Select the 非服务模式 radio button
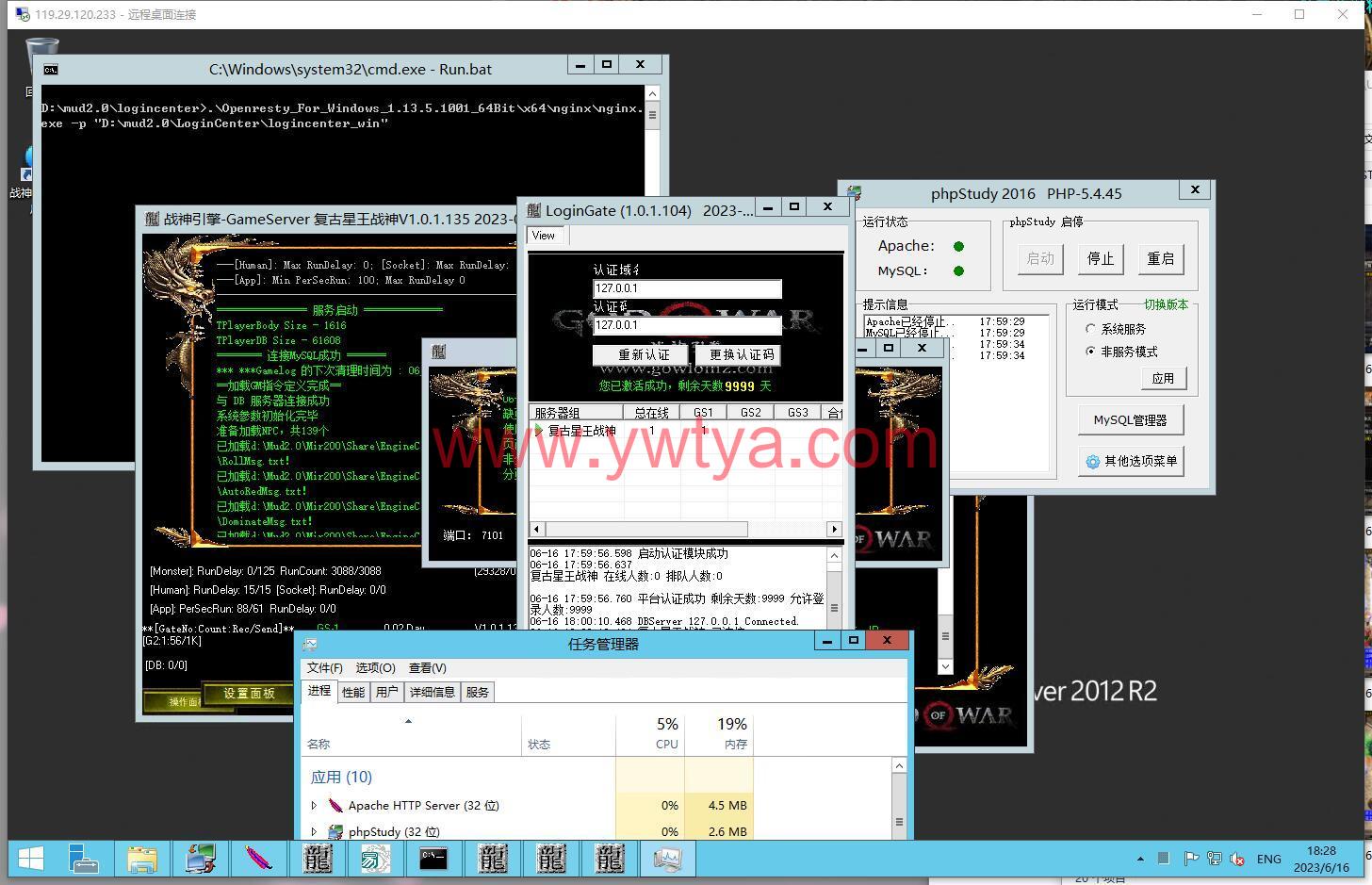 tap(1091, 352)
